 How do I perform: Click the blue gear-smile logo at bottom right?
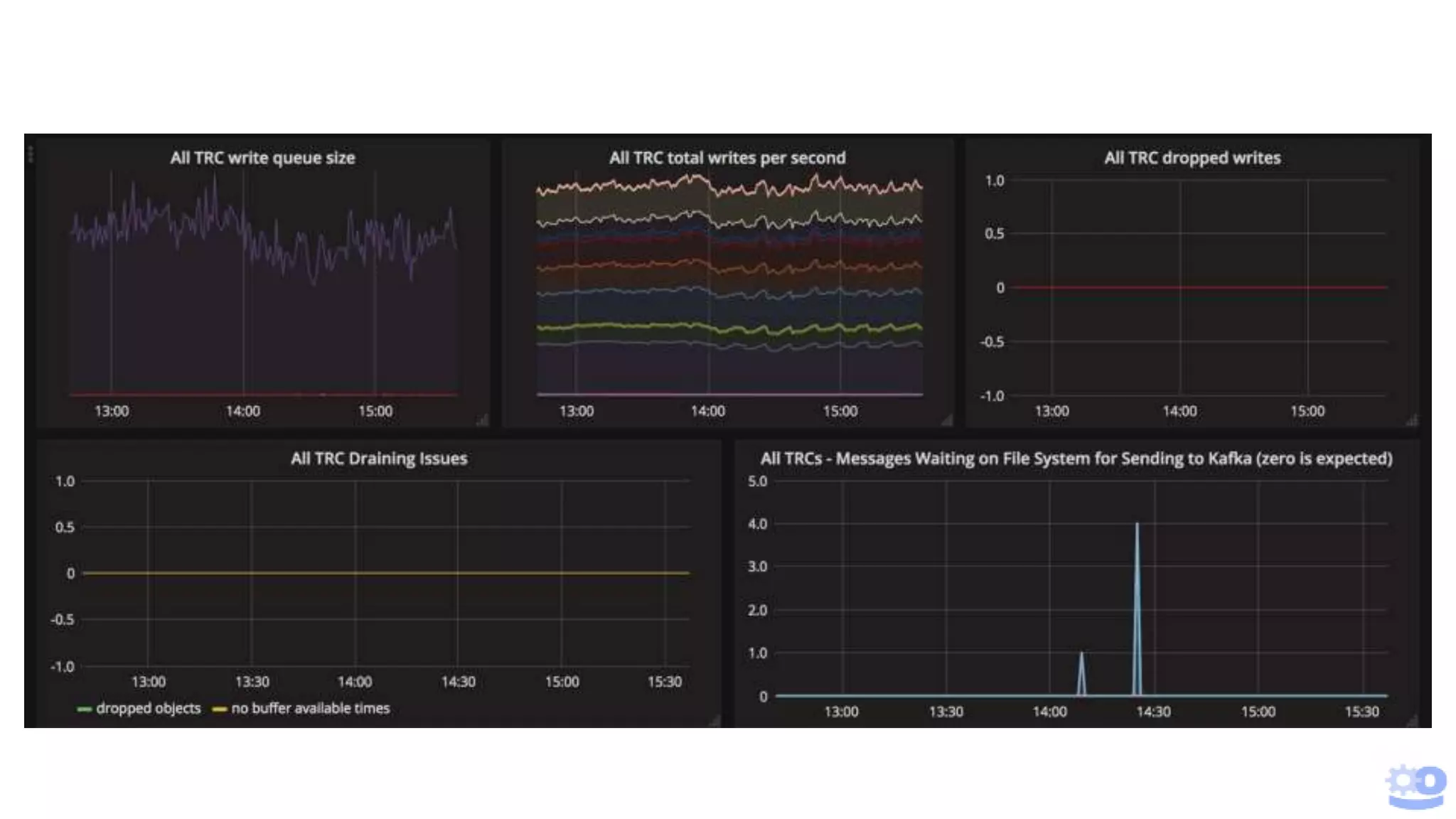click(x=1415, y=786)
